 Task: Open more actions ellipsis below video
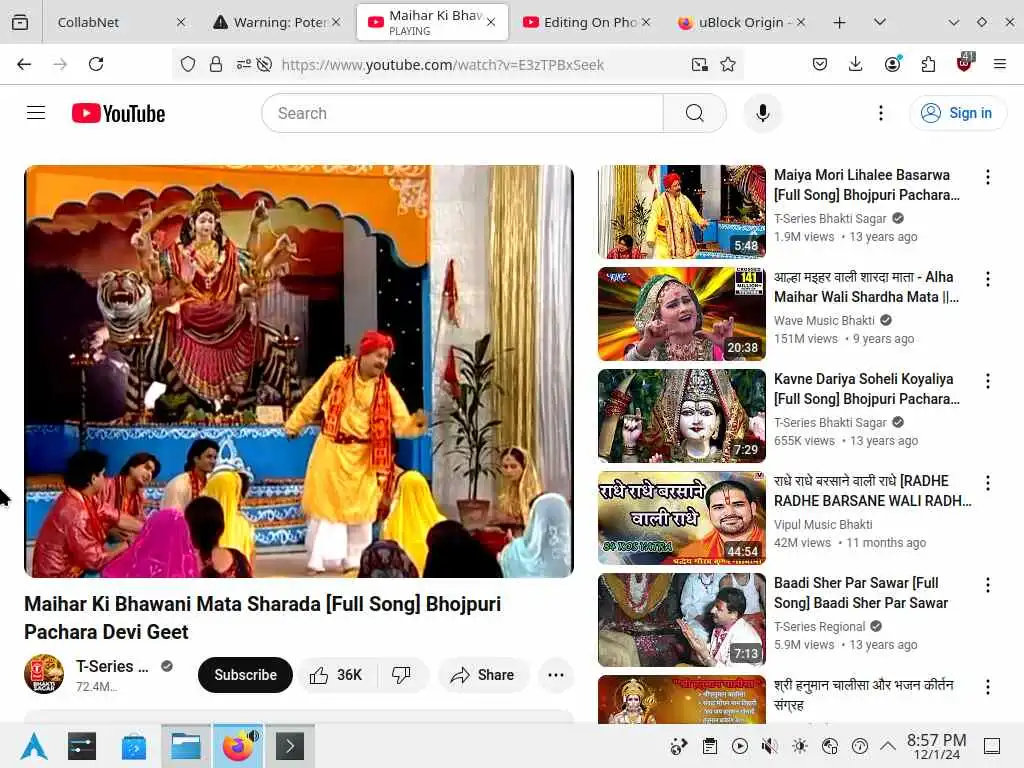[x=556, y=675]
